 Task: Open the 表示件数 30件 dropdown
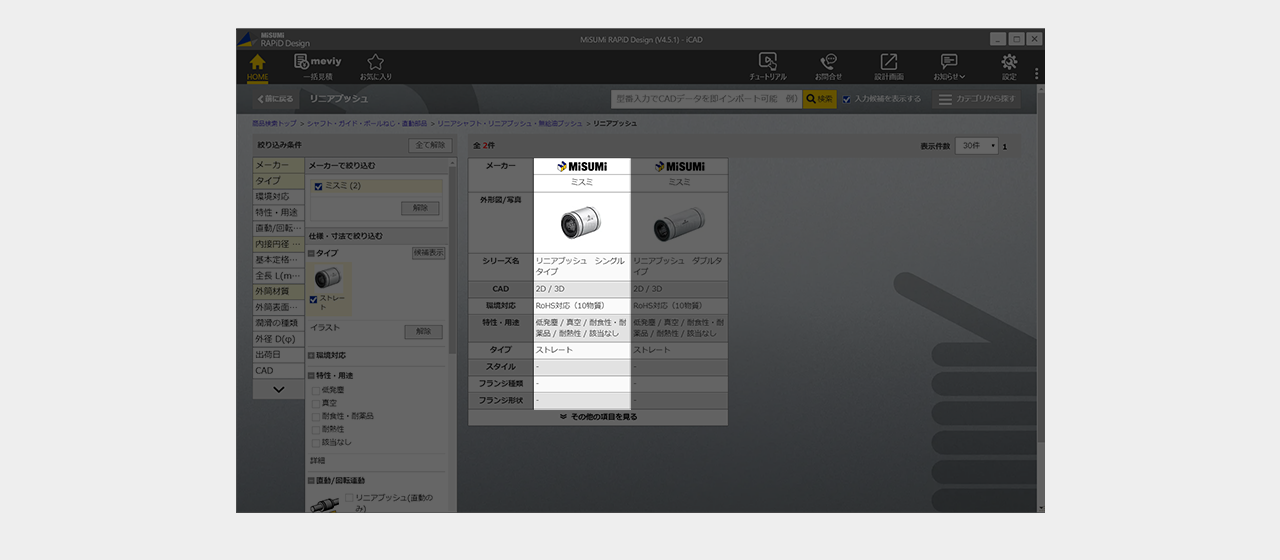tap(976, 146)
